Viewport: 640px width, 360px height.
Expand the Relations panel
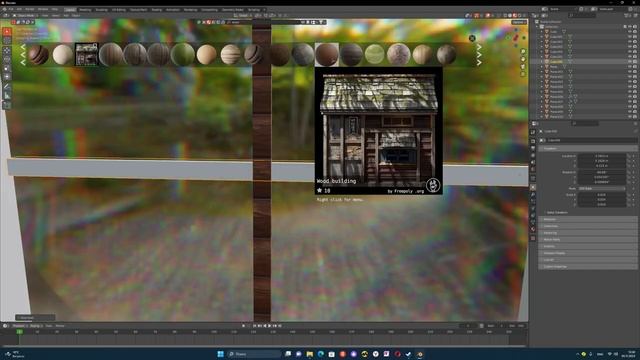588,219
